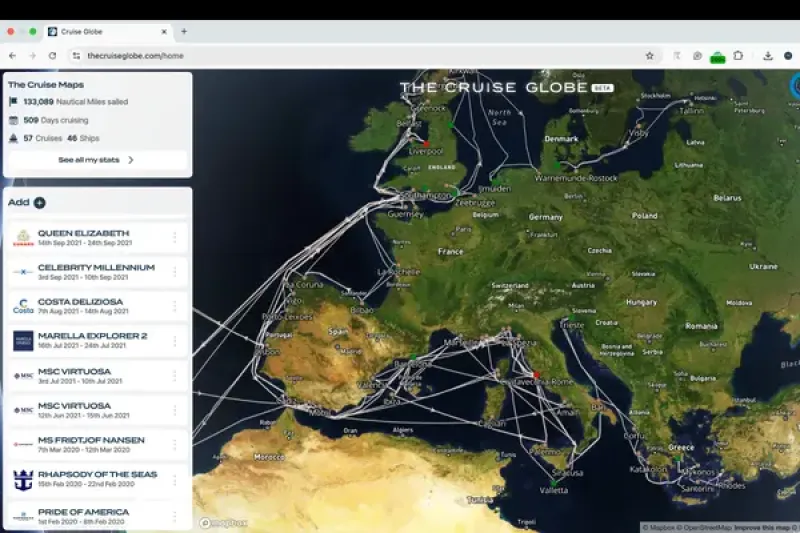Click the ship icon beside 57 Cruises
The image size is (800, 533).
[x=14, y=138]
